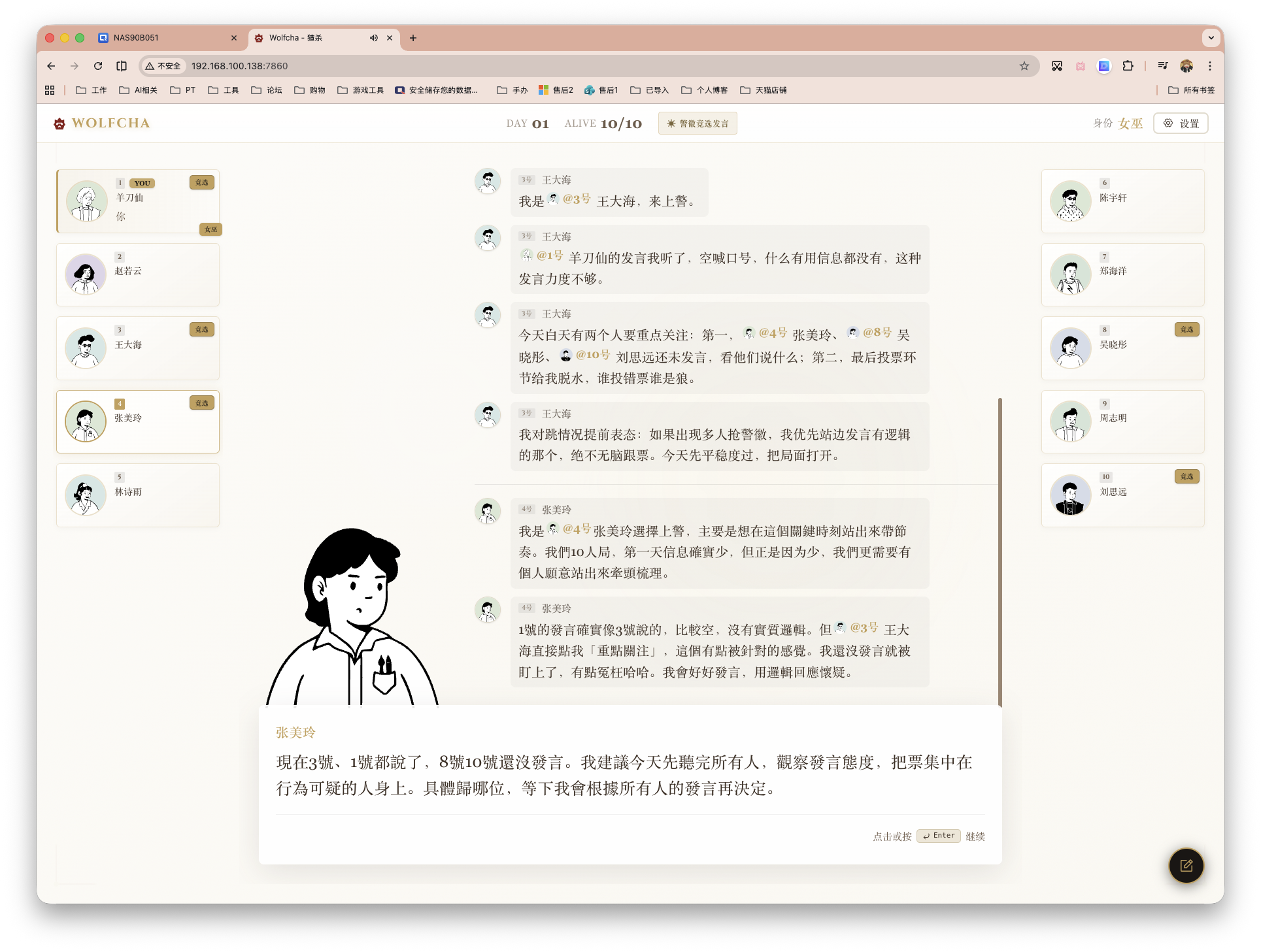This screenshot has width=1261, height=952.
Task: Click the Chrome profile avatar icon
Action: point(1186,66)
